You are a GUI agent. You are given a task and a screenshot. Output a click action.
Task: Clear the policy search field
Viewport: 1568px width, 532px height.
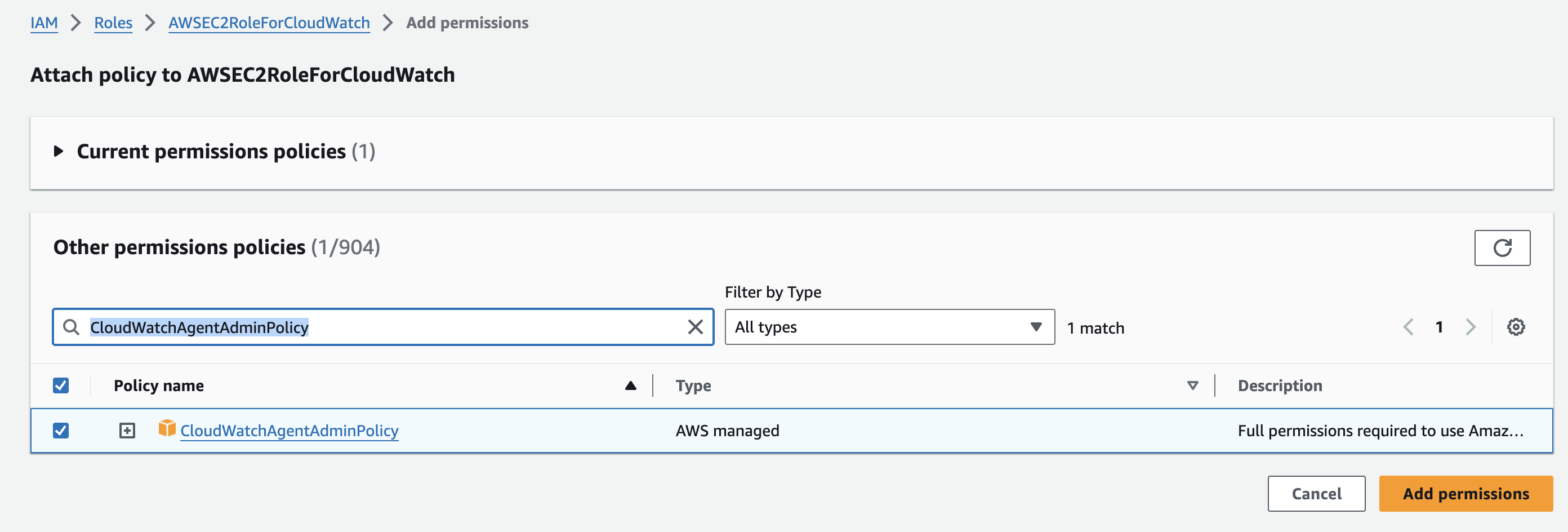(x=694, y=327)
